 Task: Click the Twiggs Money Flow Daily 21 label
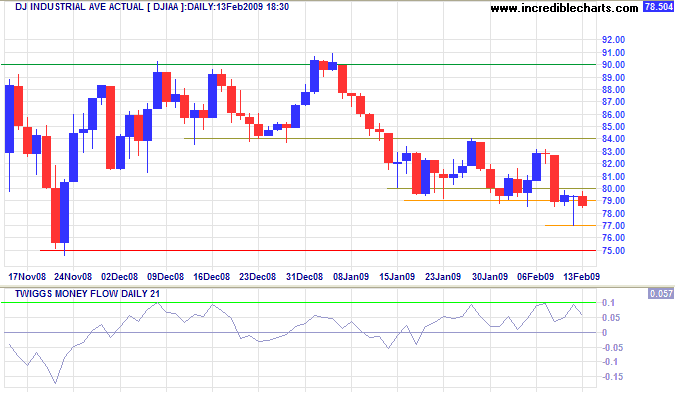point(87,294)
